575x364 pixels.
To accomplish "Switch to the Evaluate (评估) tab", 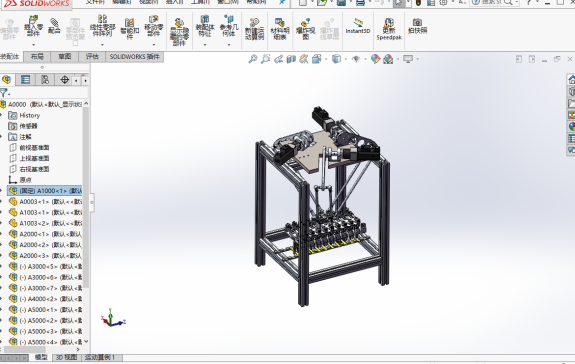I will [x=92, y=56].
